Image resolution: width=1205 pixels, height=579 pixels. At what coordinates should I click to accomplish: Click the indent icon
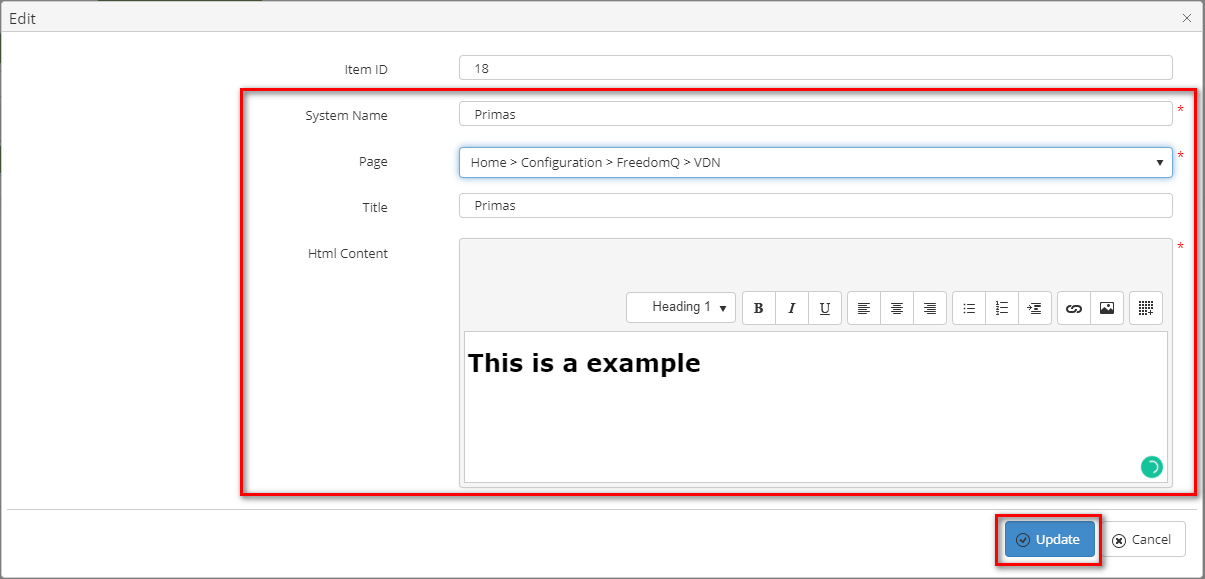[x=1034, y=308]
